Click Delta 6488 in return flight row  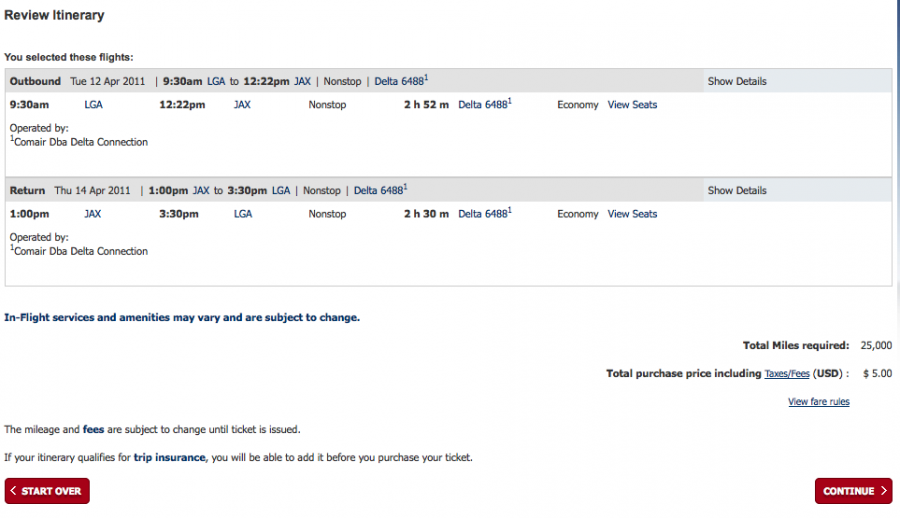pos(483,214)
